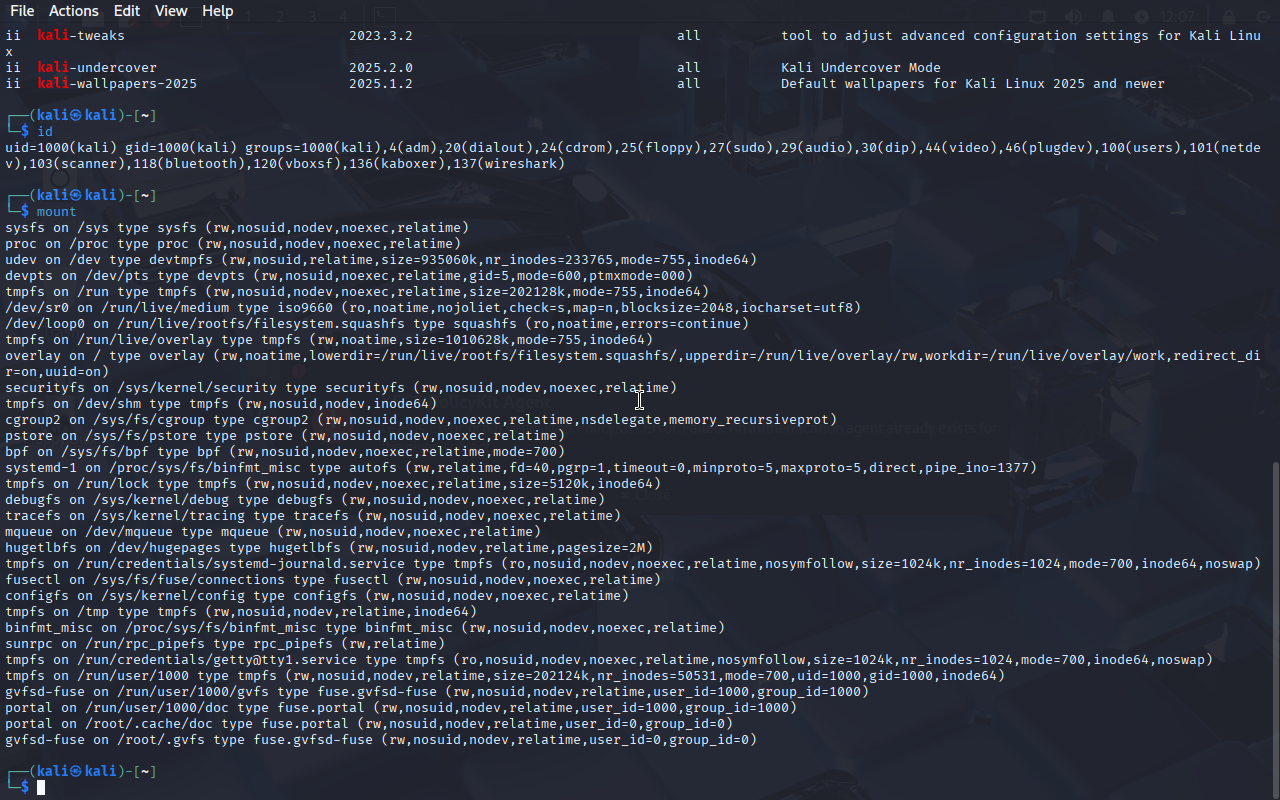The height and width of the screenshot is (800, 1280).
Task: Click the 'fusectl on /sys/fs/fuse/connections' line
Action: pos(333,580)
